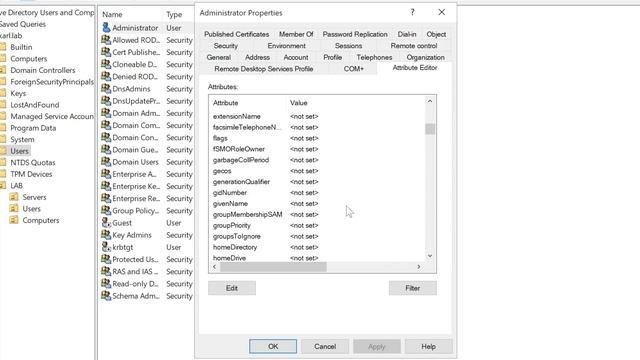640x360 pixels.
Task: Open the Password Replication tab
Action: click(x=355, y=34)
